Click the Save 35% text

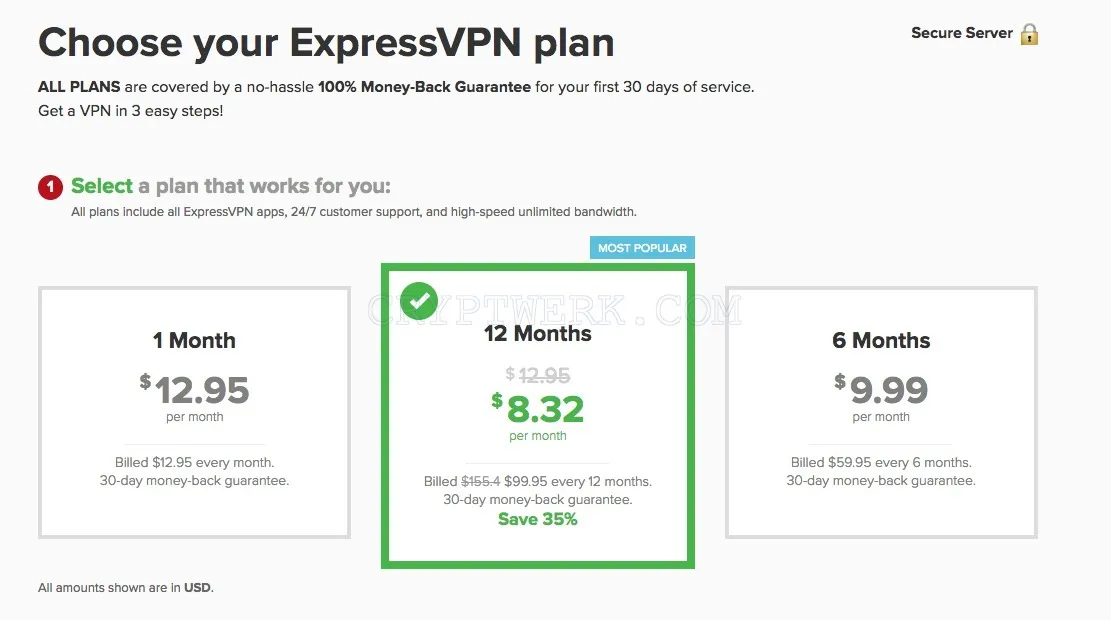click(538, 519)
